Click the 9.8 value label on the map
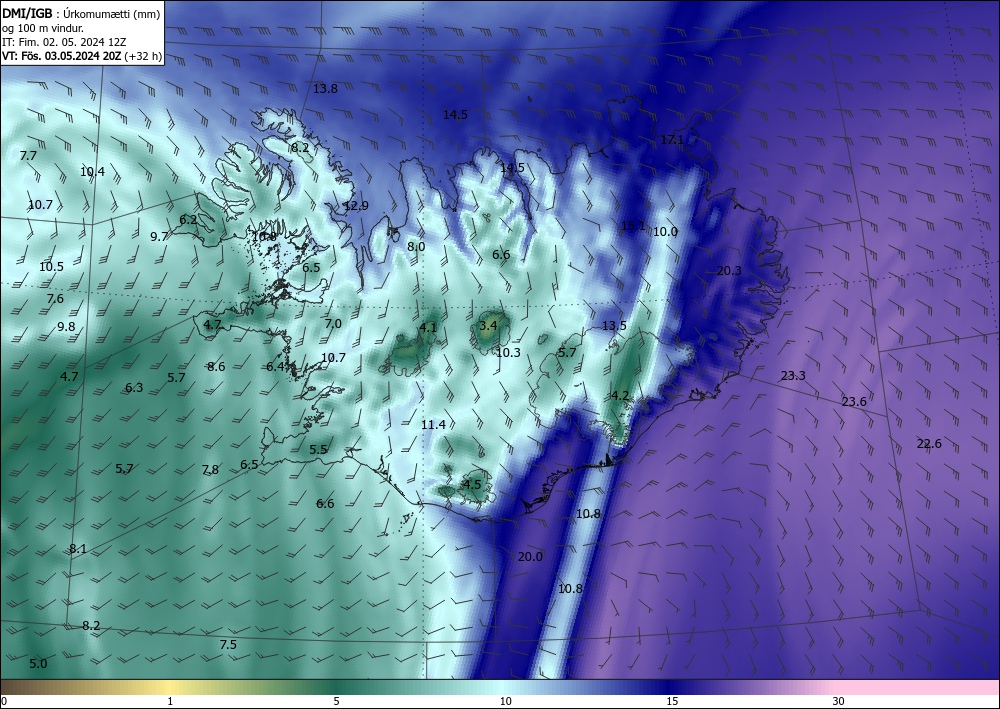This screenshot has width=1000, height=709. coord(66,327)
